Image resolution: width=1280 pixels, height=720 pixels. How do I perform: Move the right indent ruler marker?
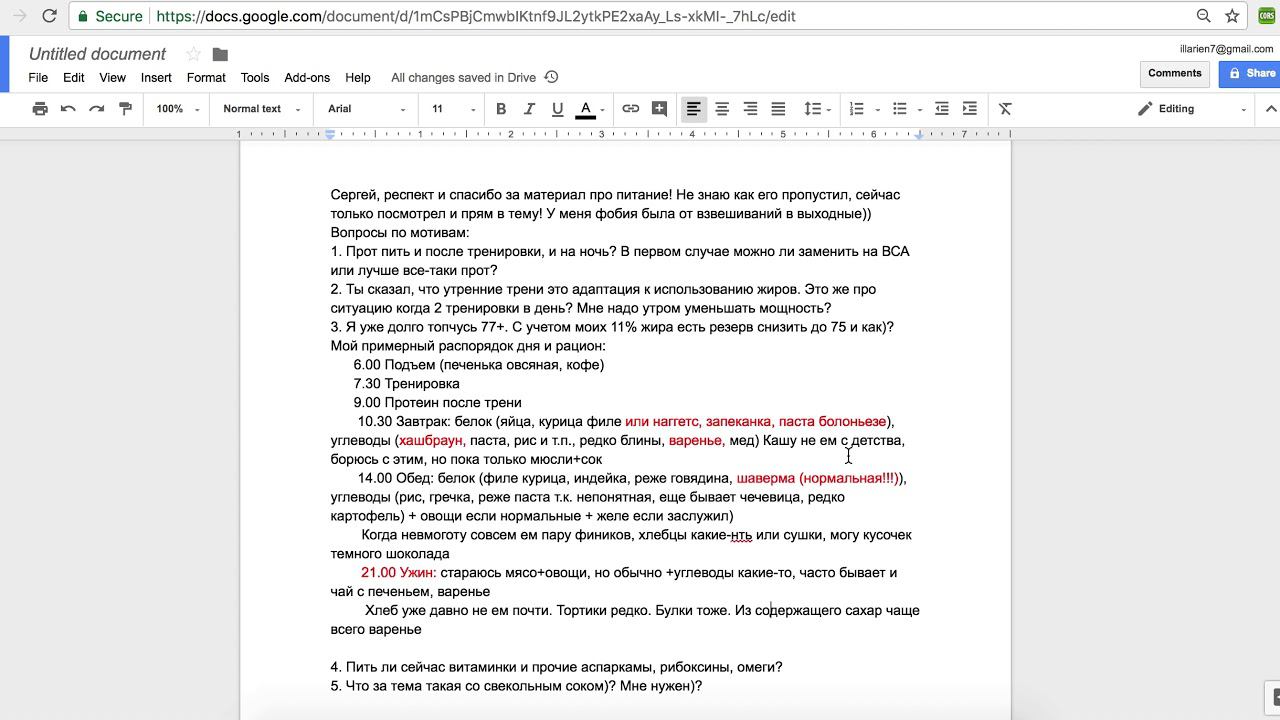click(919, 134)
